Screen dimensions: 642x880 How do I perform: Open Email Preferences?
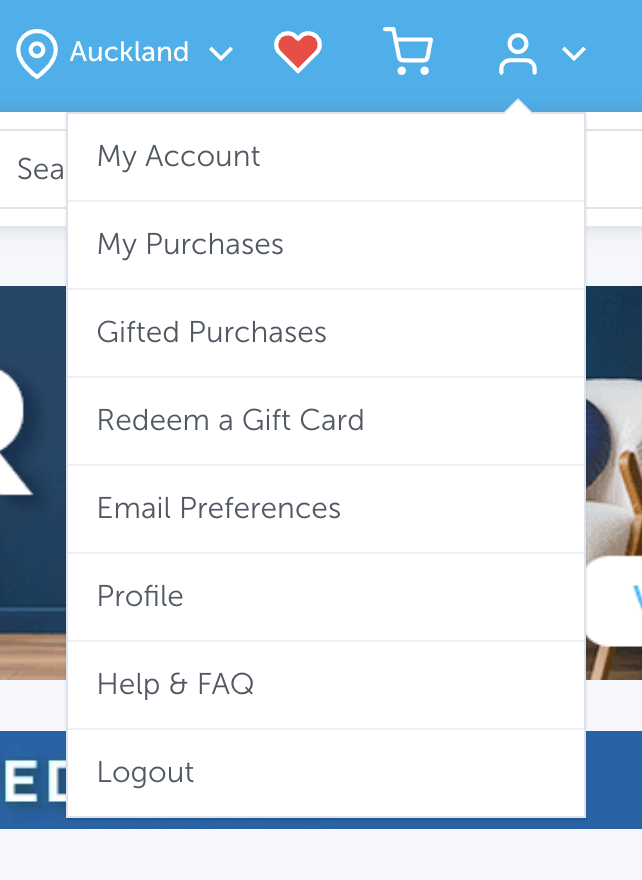click(x=219, y=509)
